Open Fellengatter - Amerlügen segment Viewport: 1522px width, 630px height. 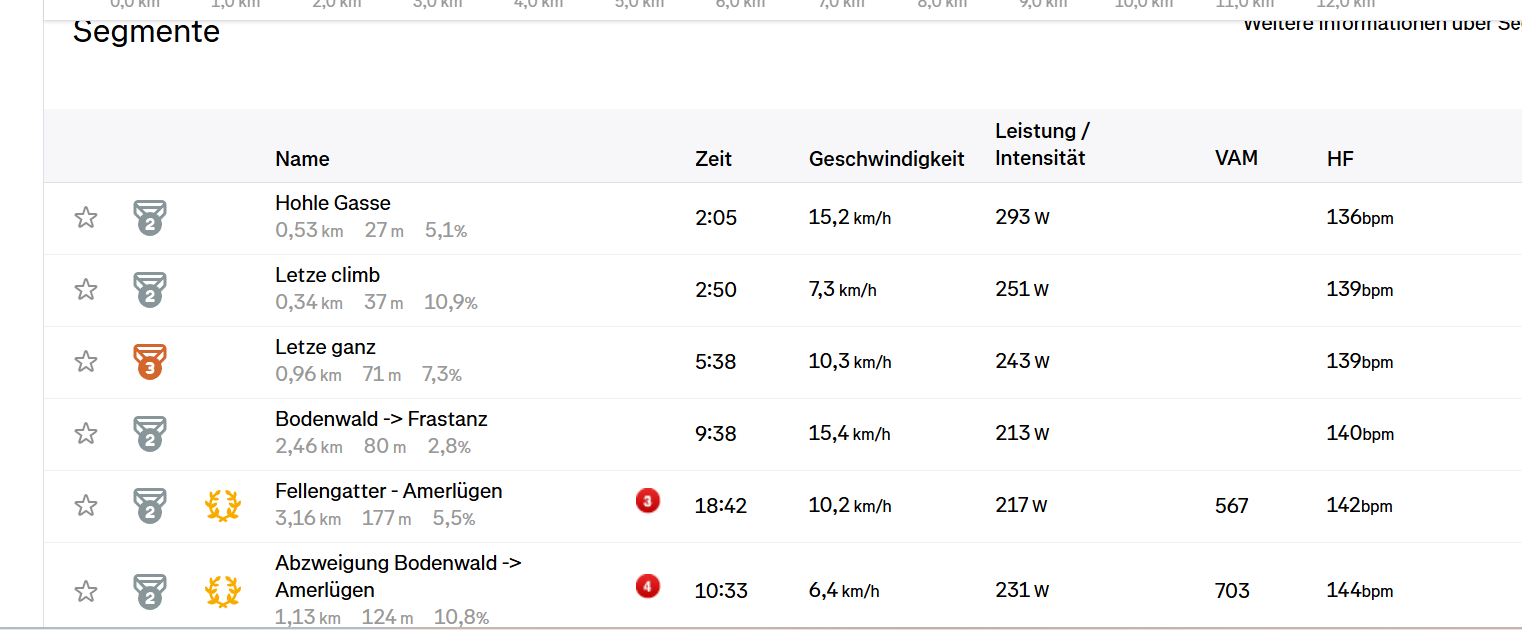coord(388,491)
